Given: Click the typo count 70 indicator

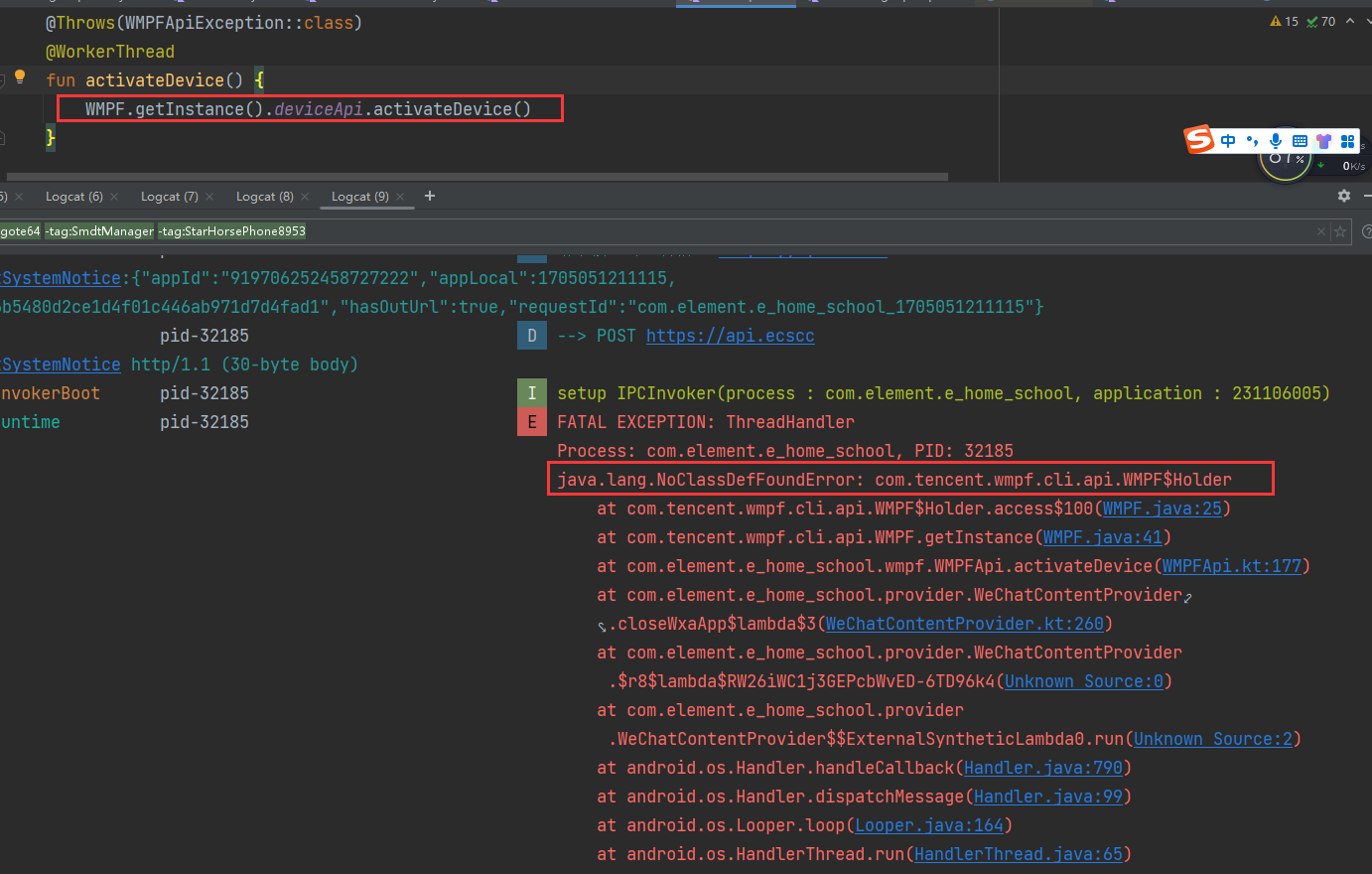Looking at the screenshot, I should [x=1320, y=21].
